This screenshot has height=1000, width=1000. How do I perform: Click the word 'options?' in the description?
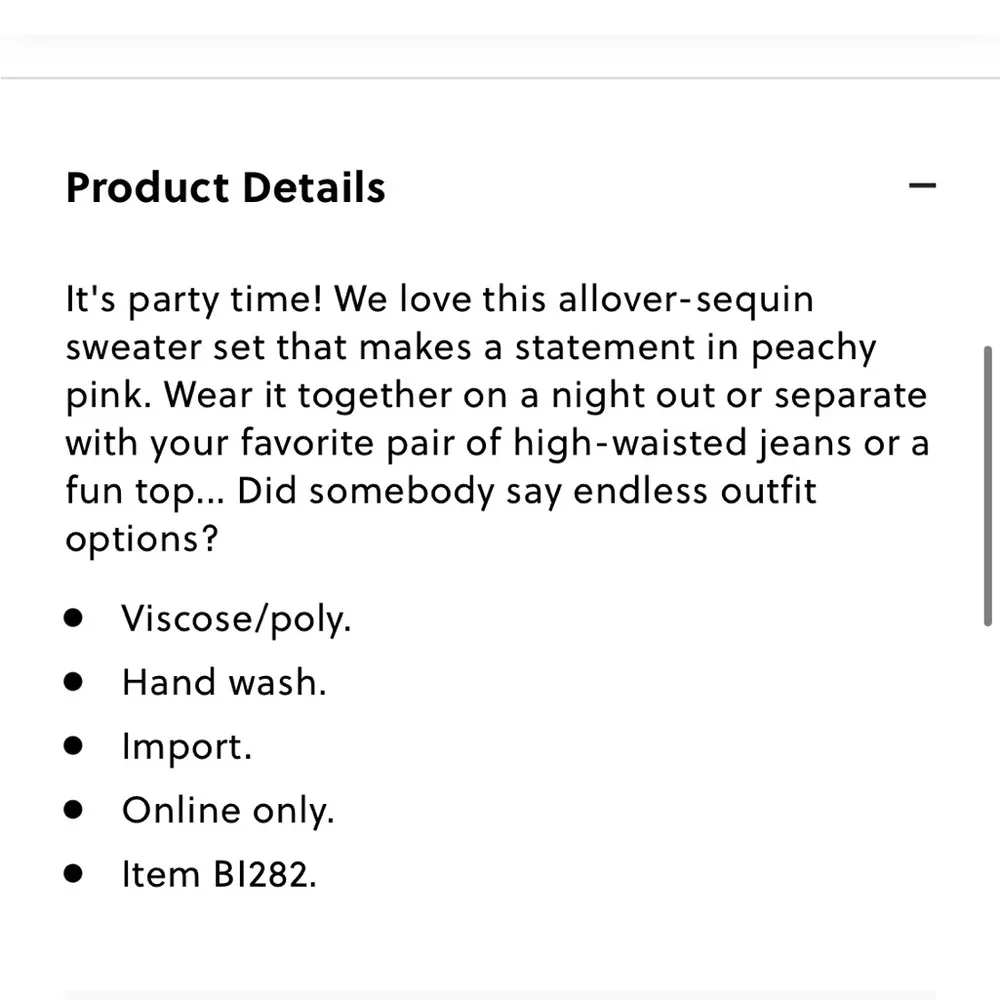click(142, 540)
